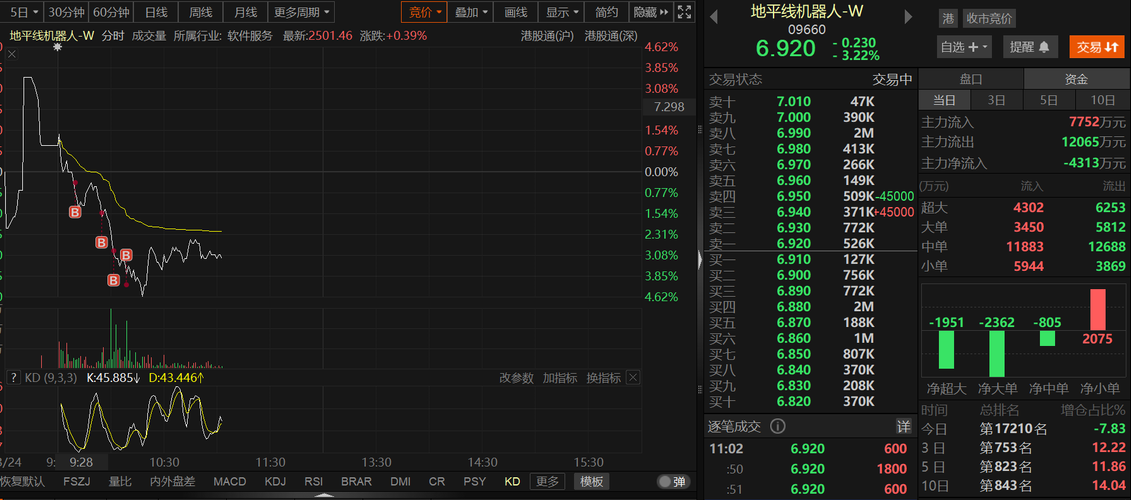Click the 提醒 bell button
This screenshot has width=1131, height=500.
(1029, 47)
